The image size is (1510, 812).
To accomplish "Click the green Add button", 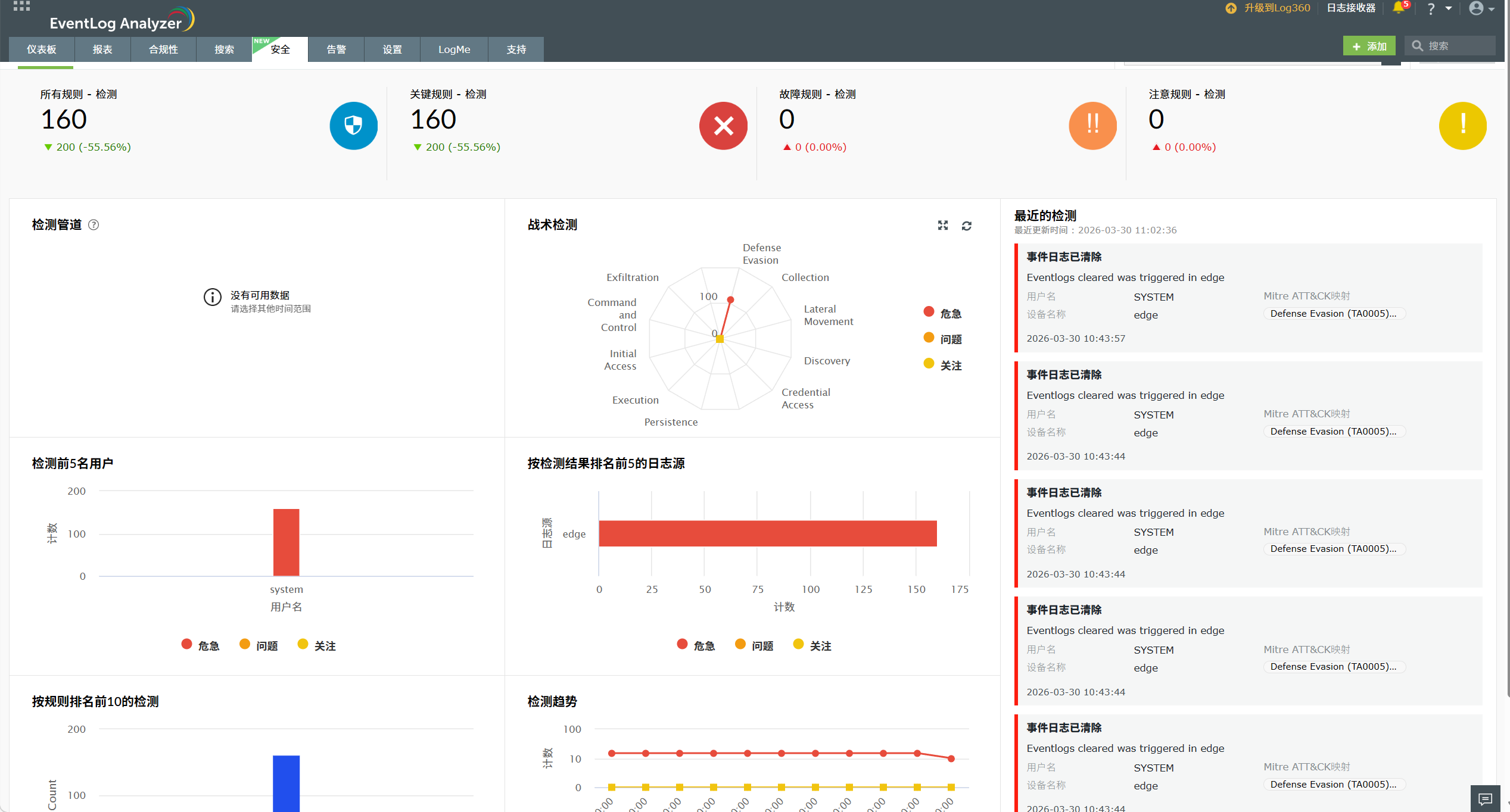I will pos(1369,46).
